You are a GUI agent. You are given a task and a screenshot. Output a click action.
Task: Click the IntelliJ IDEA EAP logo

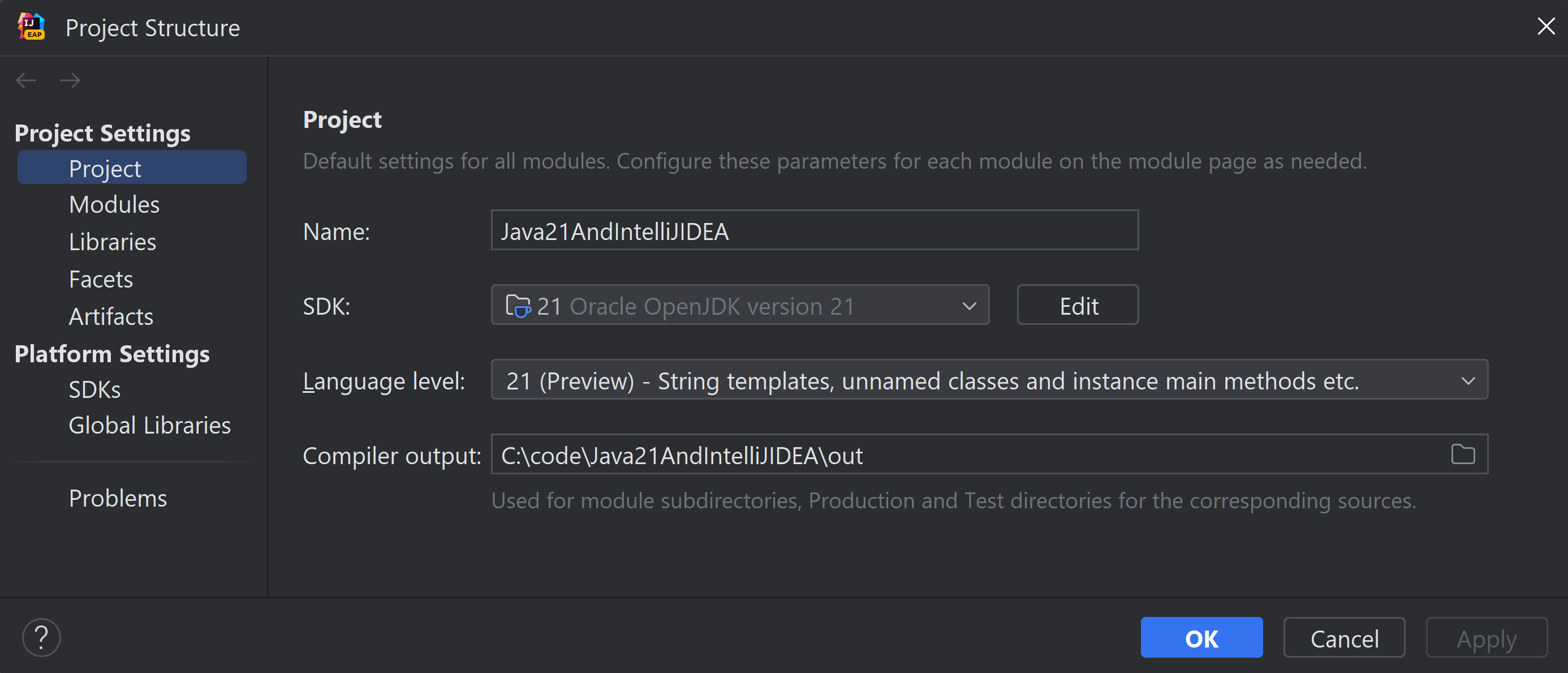[x=32, y=27]
